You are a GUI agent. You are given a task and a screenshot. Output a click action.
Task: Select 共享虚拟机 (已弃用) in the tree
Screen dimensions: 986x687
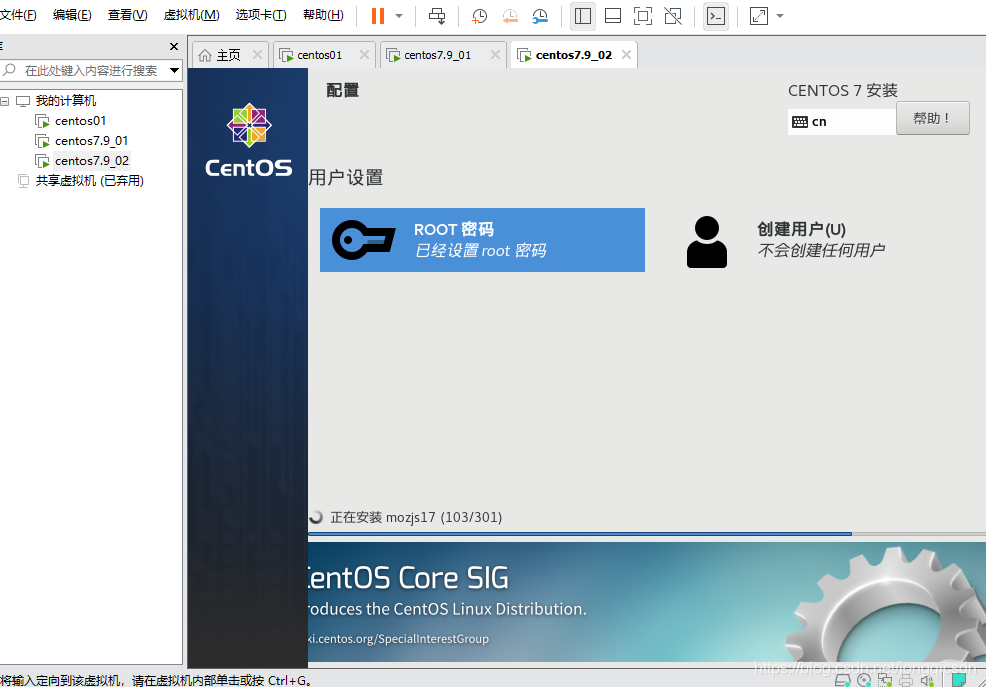click(89, 181)
